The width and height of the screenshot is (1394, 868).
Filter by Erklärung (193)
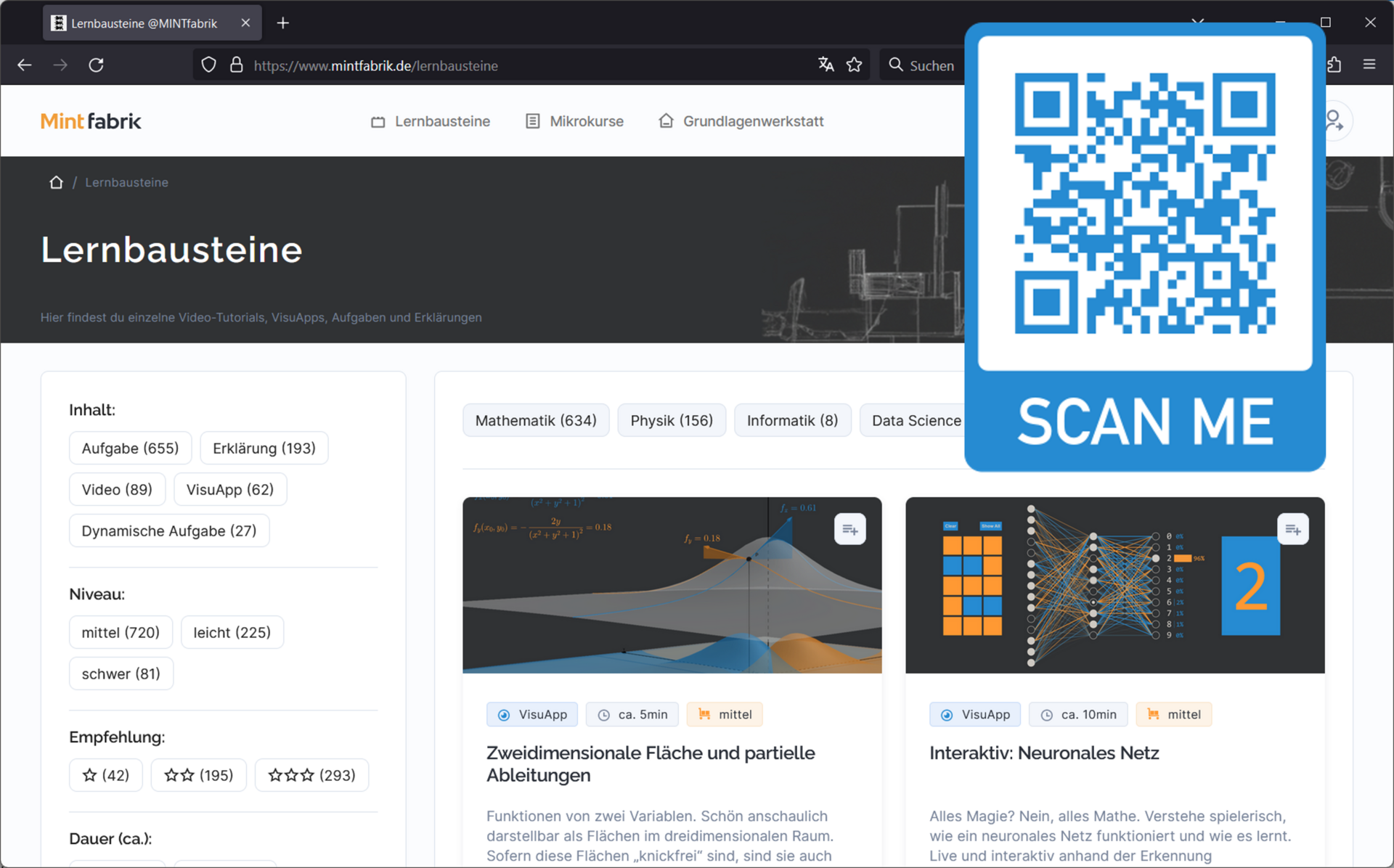click(264, 449)
